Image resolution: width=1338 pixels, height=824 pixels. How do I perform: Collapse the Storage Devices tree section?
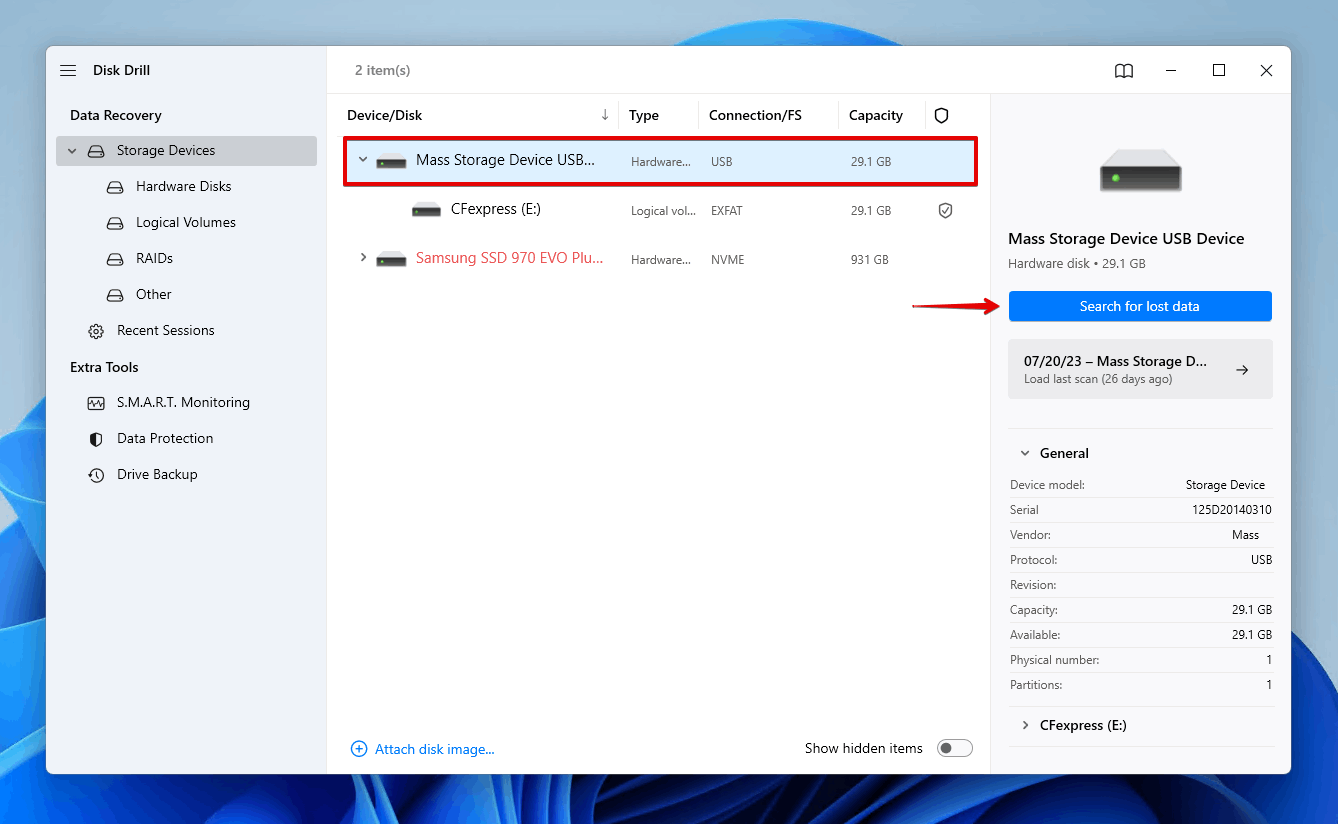(72, 151)
